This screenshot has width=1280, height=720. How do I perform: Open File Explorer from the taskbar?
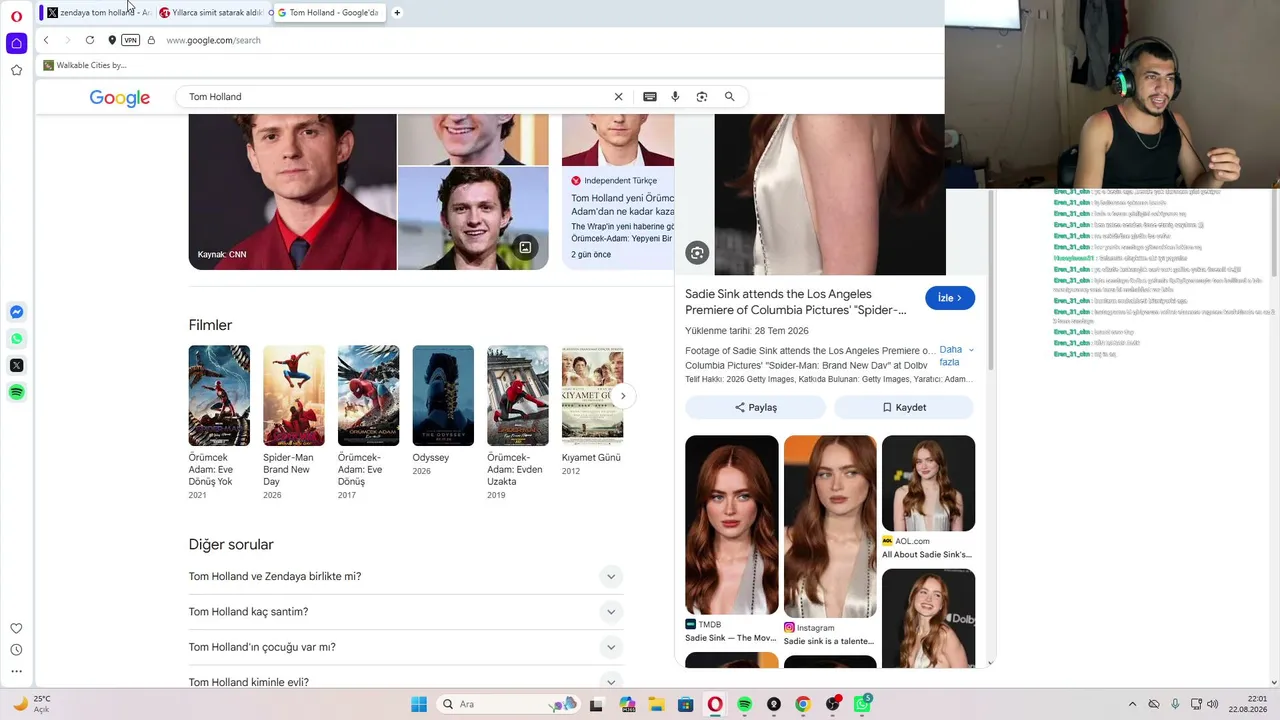point(657,704)
